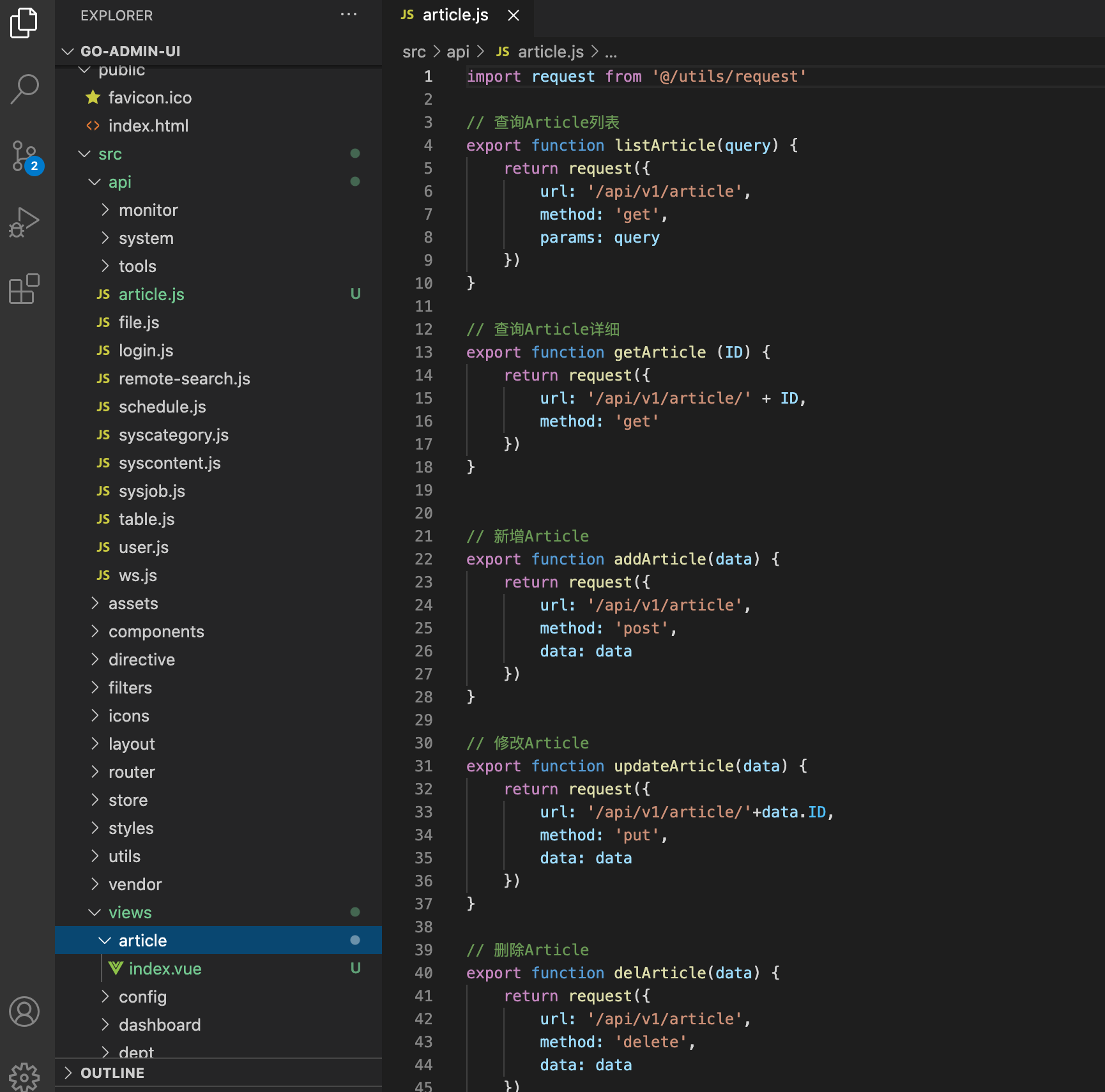The width and height of the screenshot is (1105, 1092).
Task: Open schedule.js in the explorer
Action: pos(218,407)
